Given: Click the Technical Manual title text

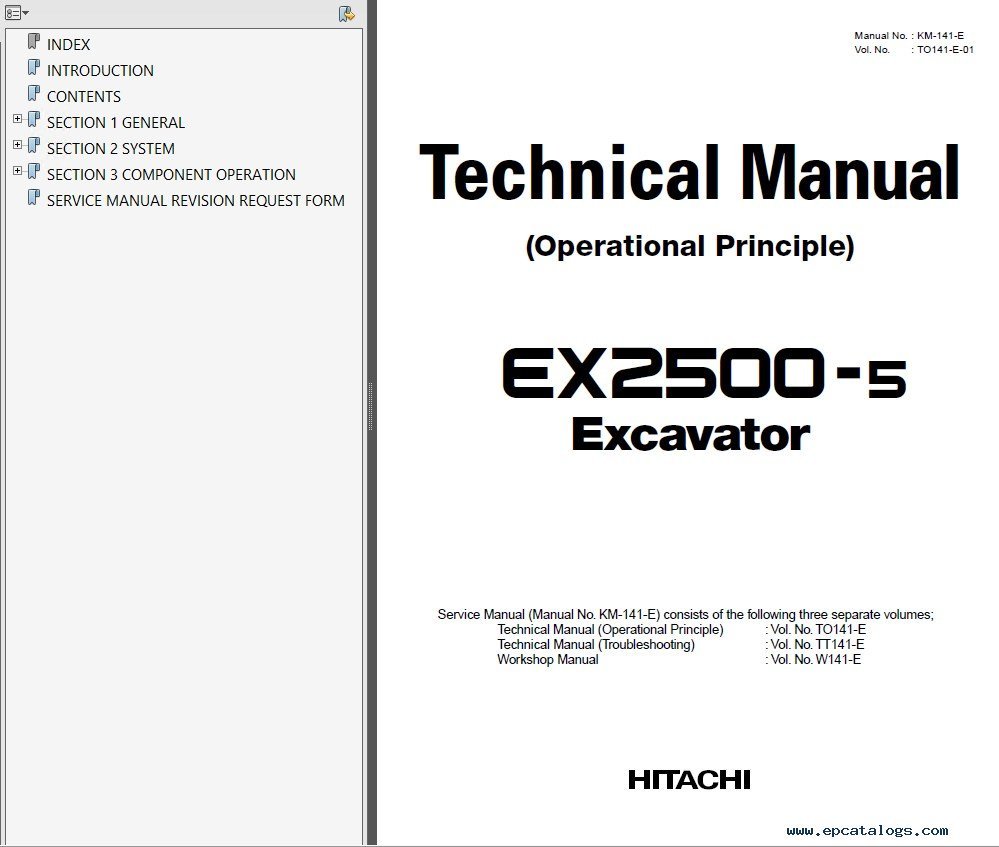Looking at the screenshot, I should (689, 173).
